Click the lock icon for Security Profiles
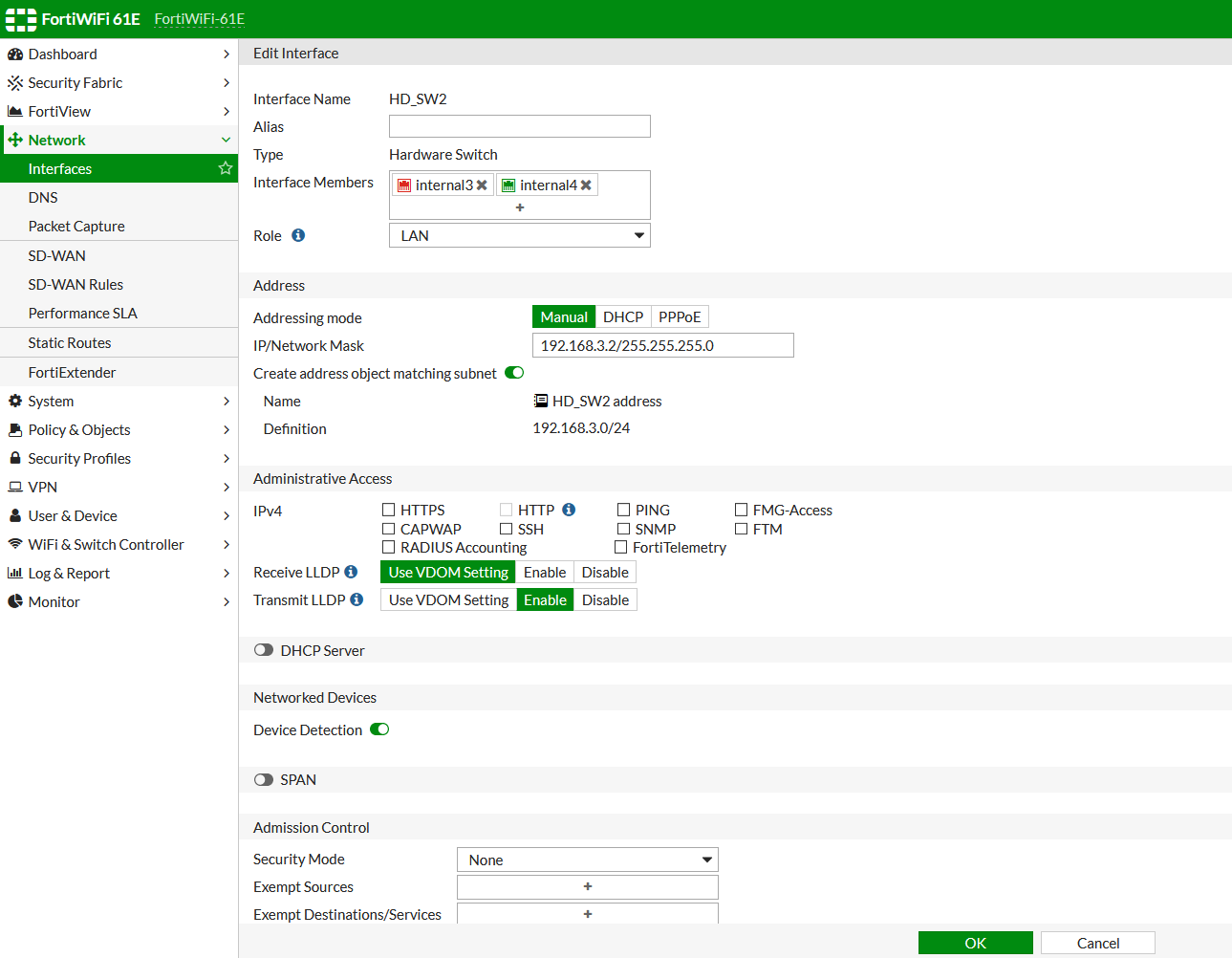1232x958 pixels. pyautogui.click(x=16, y=458)
